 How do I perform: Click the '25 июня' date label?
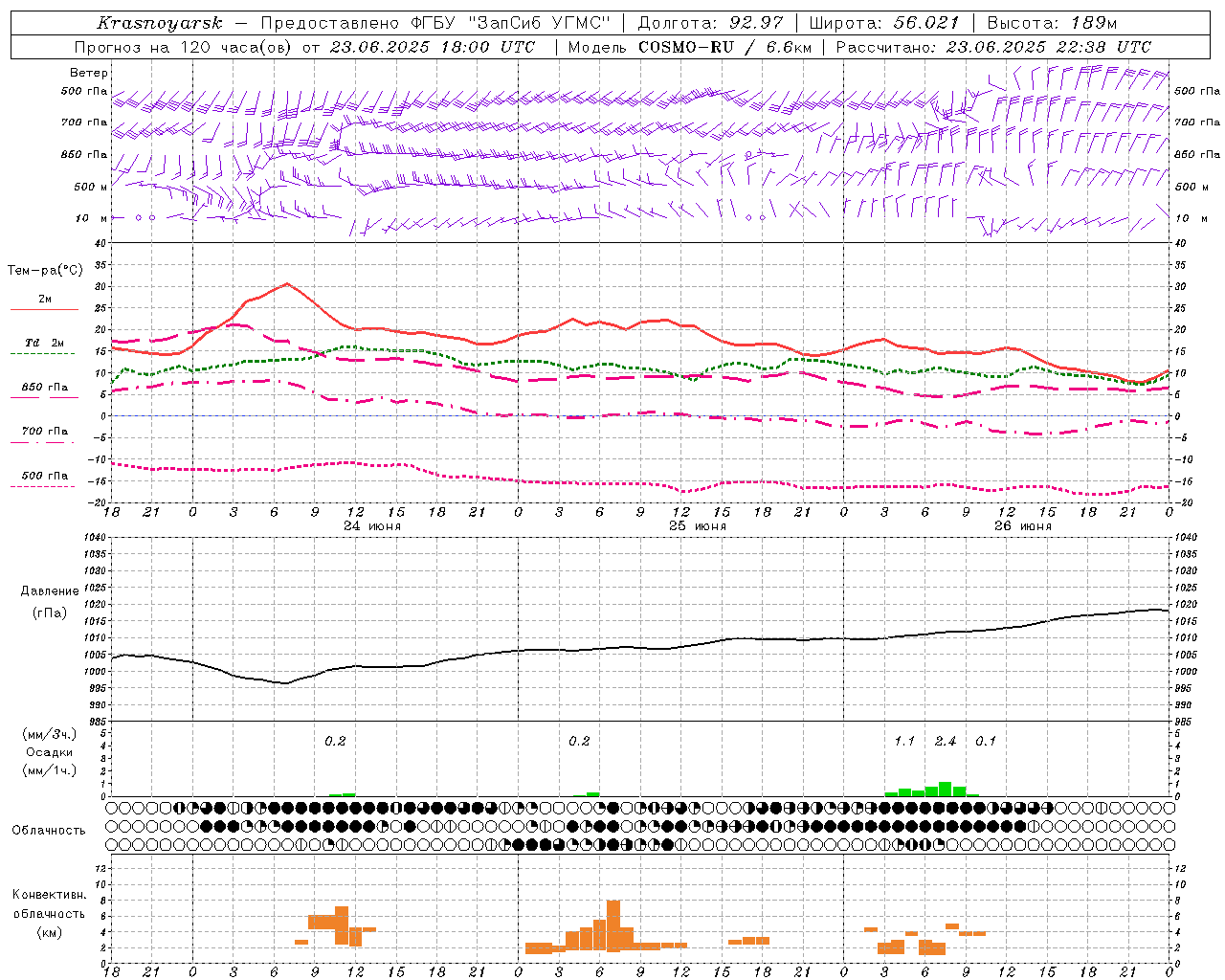[698, 526]
